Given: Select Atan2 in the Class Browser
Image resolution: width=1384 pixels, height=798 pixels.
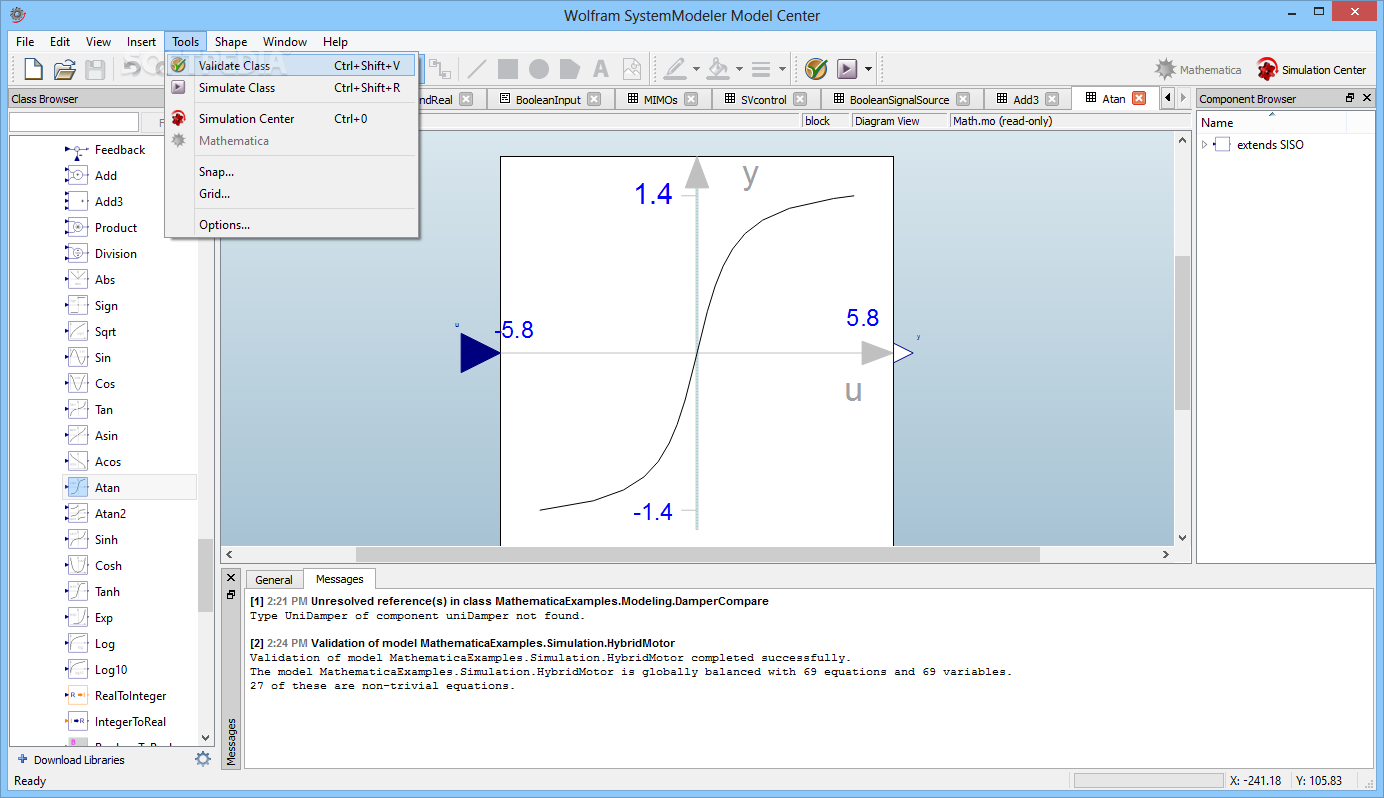Looking at the screenshot, I should click(110, 514).
